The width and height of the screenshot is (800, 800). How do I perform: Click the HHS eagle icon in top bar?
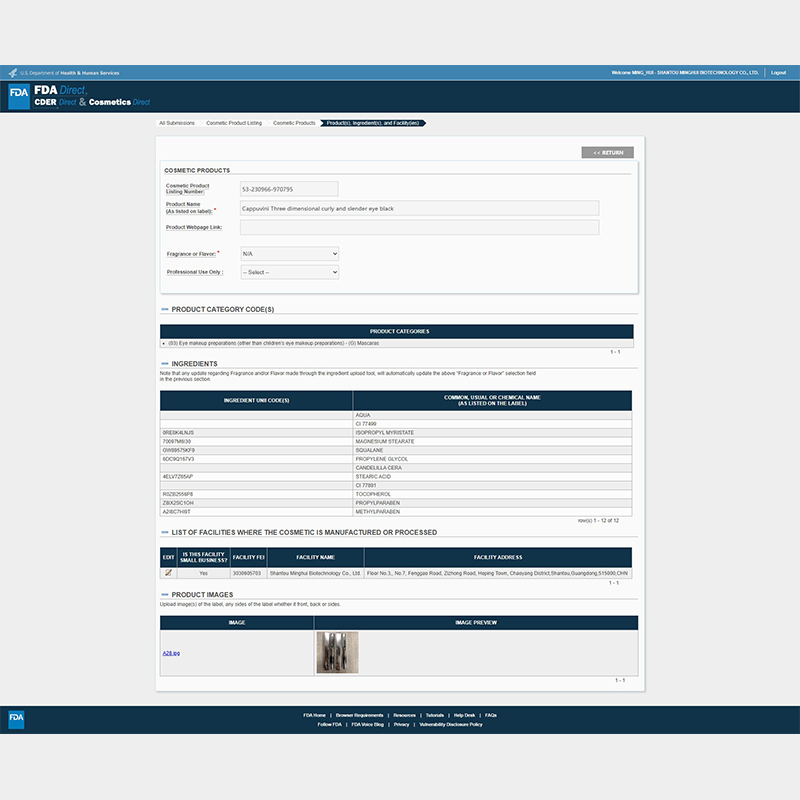pyautogui.click(x=13, y=73)
